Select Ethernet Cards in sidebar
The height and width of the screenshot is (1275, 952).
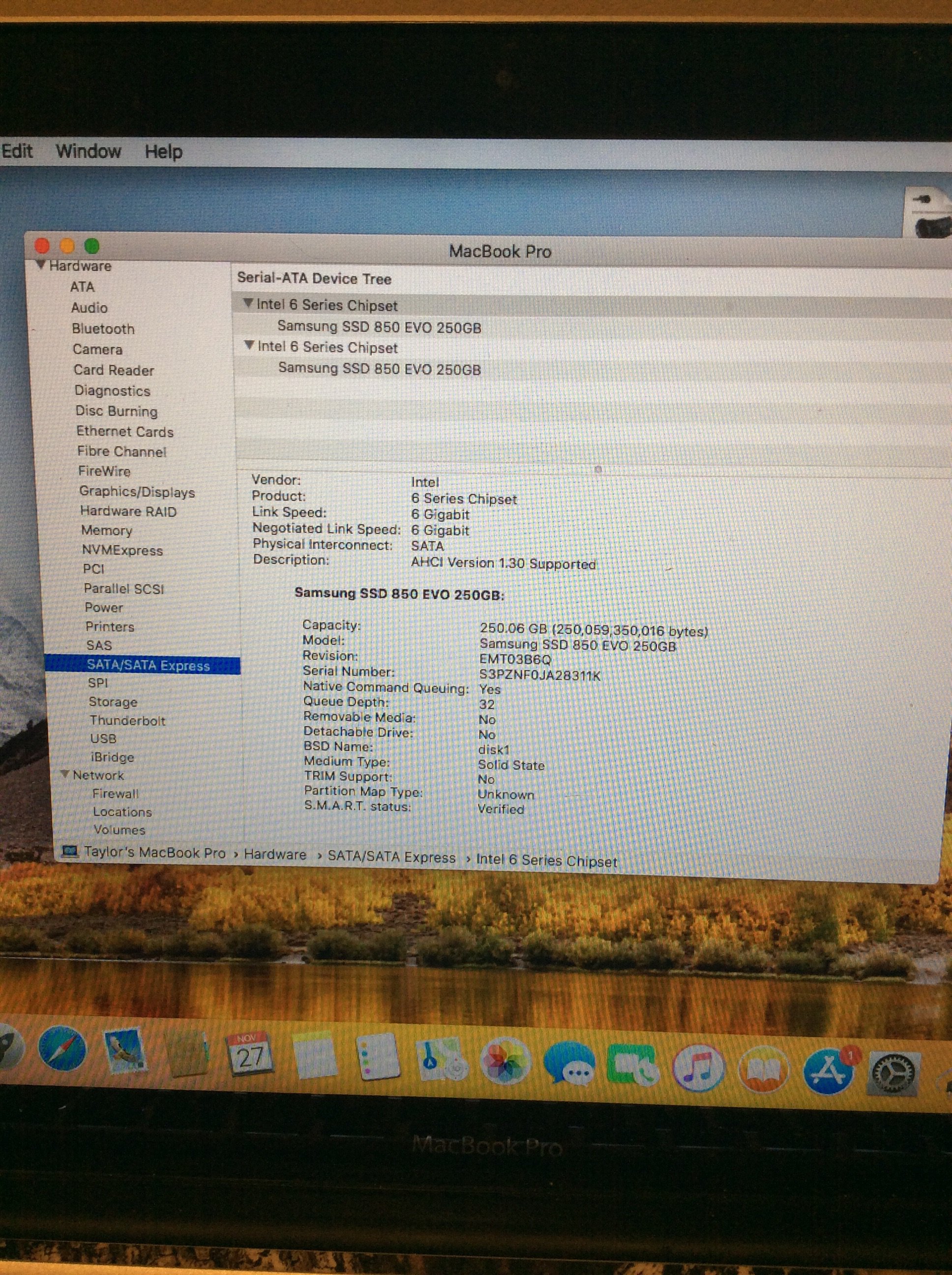click(x=124, y=431)
